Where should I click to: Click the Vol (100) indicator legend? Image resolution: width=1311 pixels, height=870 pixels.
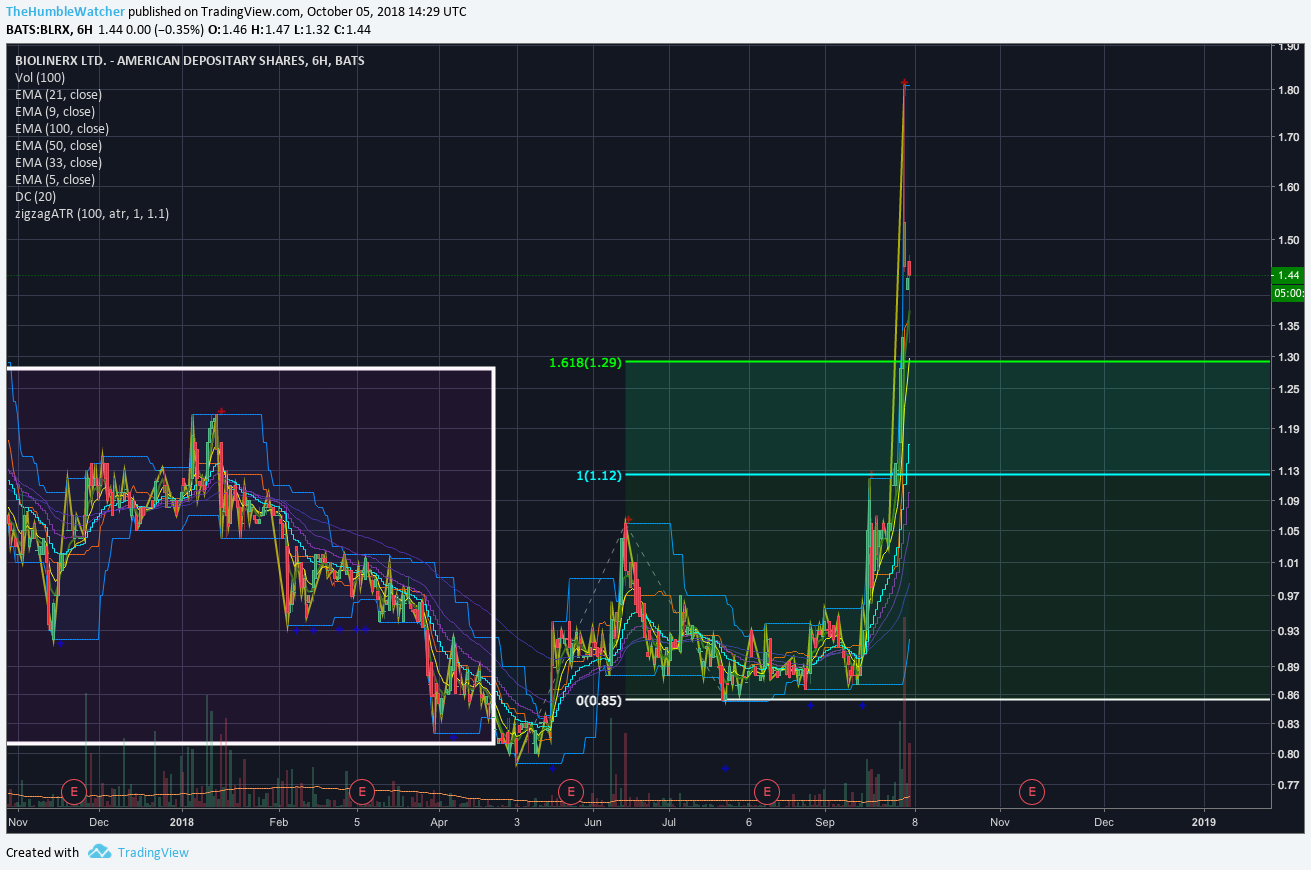[40, 77]
